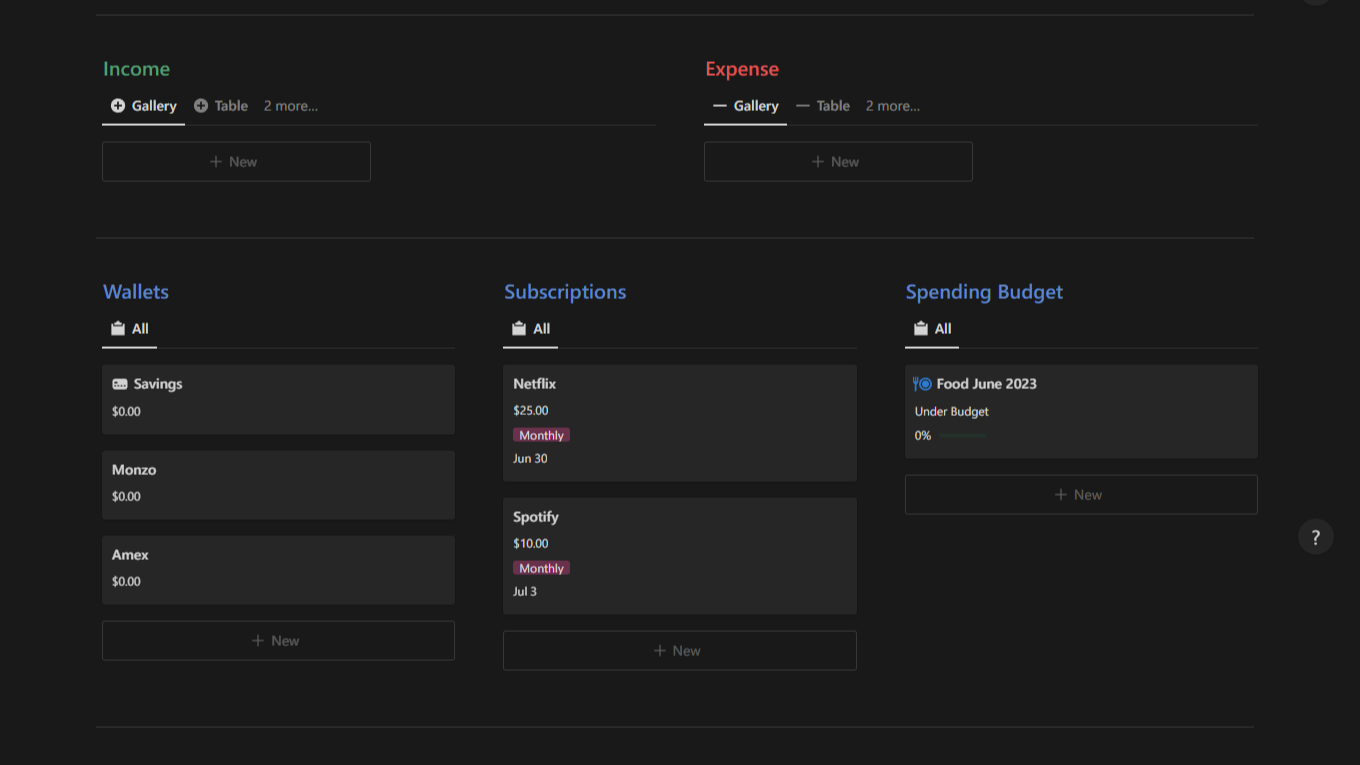Open the Food June 2023 budget card
The image size is (1360, 765).
(1081, 411)
